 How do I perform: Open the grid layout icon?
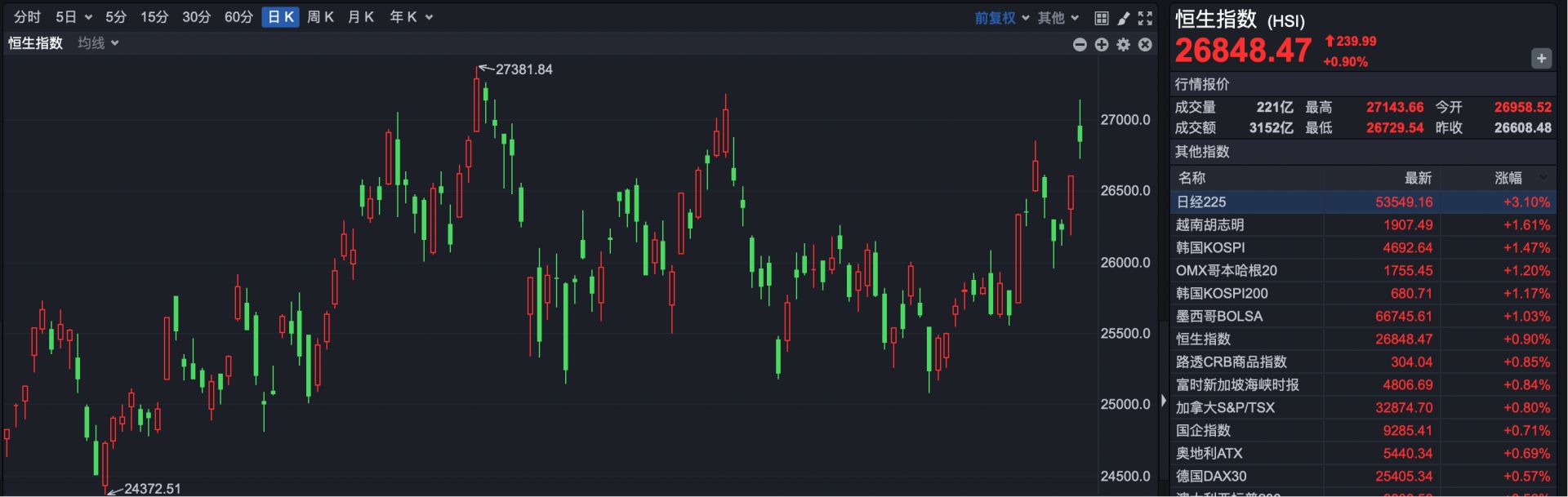tap(1101, 18)
